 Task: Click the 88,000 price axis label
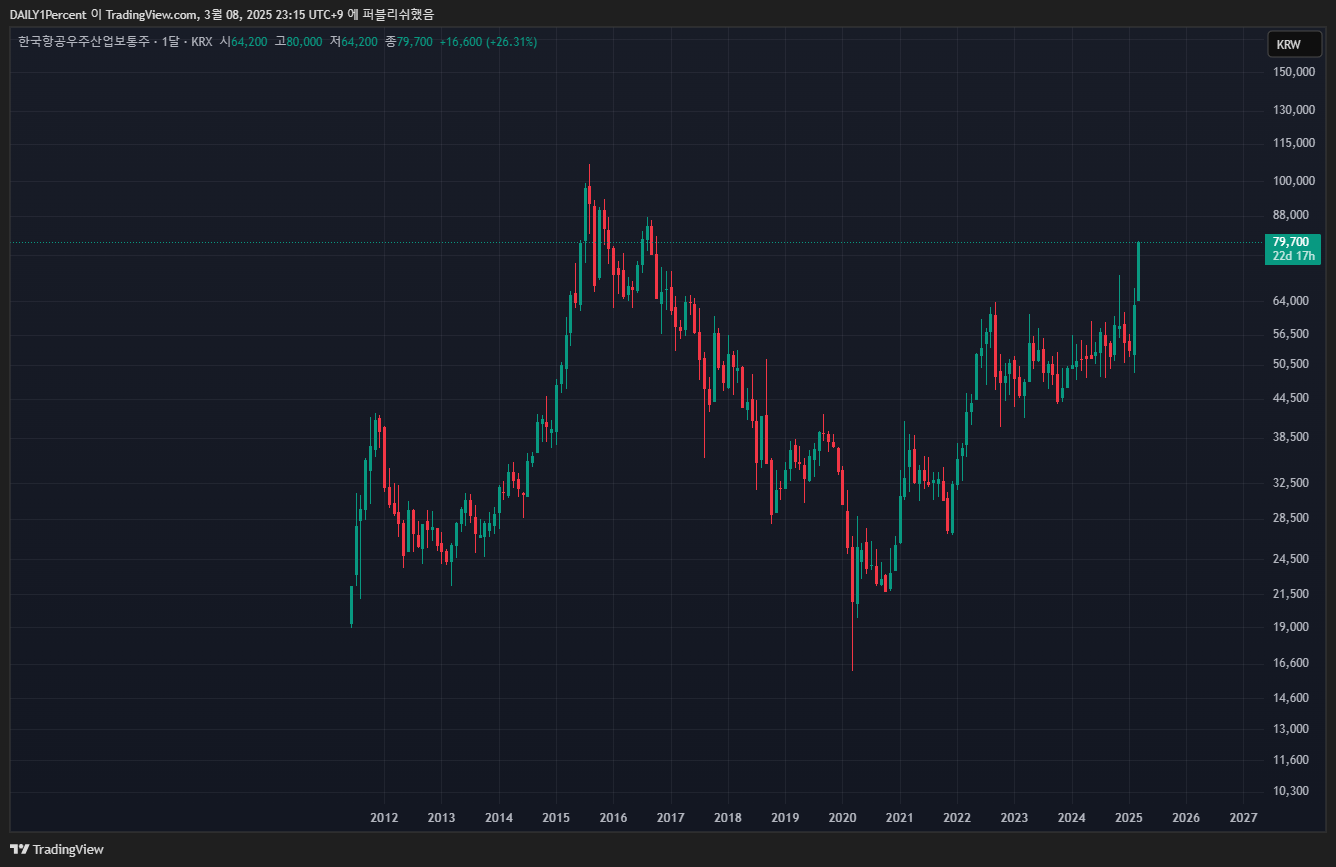click(x=1289, y=216)
